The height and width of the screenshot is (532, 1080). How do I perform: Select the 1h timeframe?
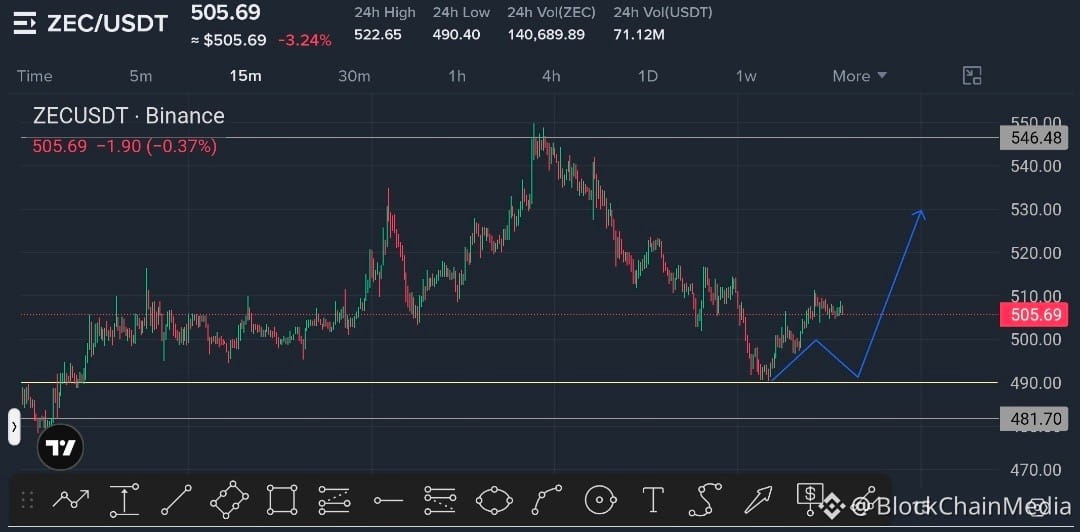click(457, 76)
